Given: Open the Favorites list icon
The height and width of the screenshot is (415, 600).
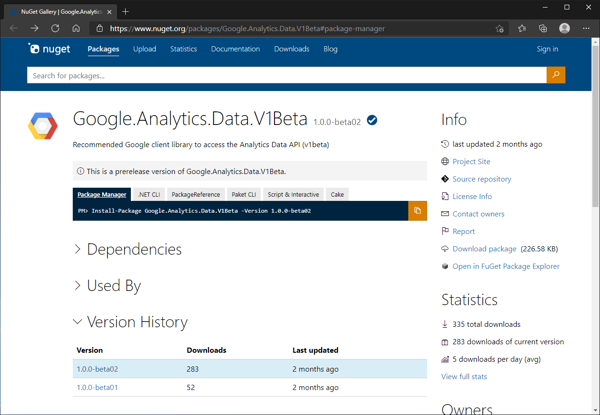Looking at the screenshot, I should pyautogui.click(x=522, y=28).
